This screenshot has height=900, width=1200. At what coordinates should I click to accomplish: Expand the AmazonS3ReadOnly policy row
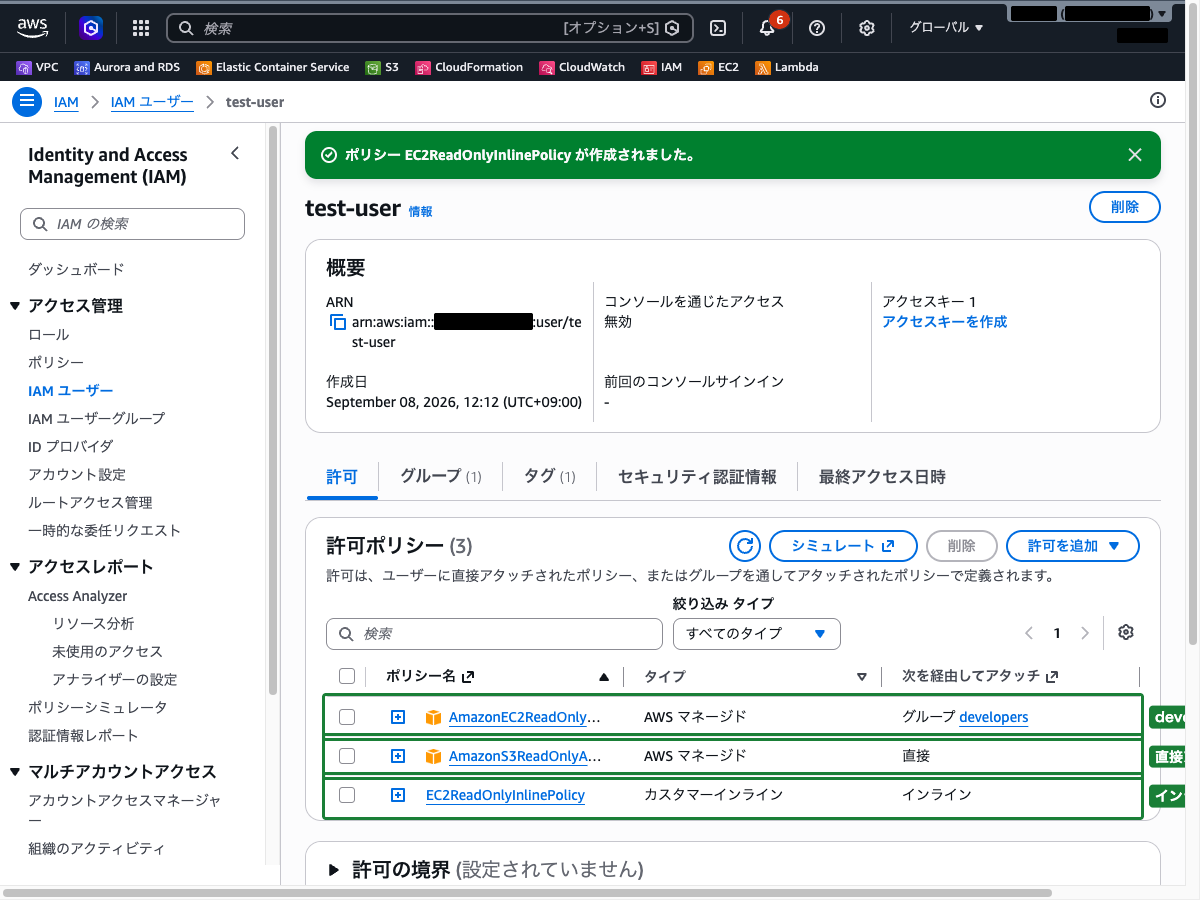tap(398, 756)
